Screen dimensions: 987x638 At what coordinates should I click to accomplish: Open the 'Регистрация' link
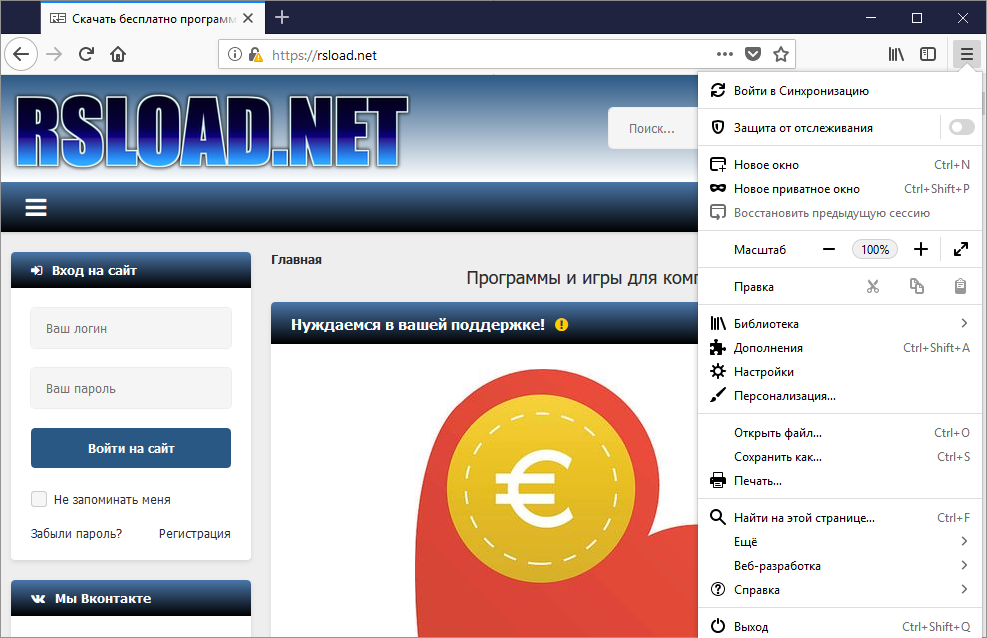[x=195, y=534]
